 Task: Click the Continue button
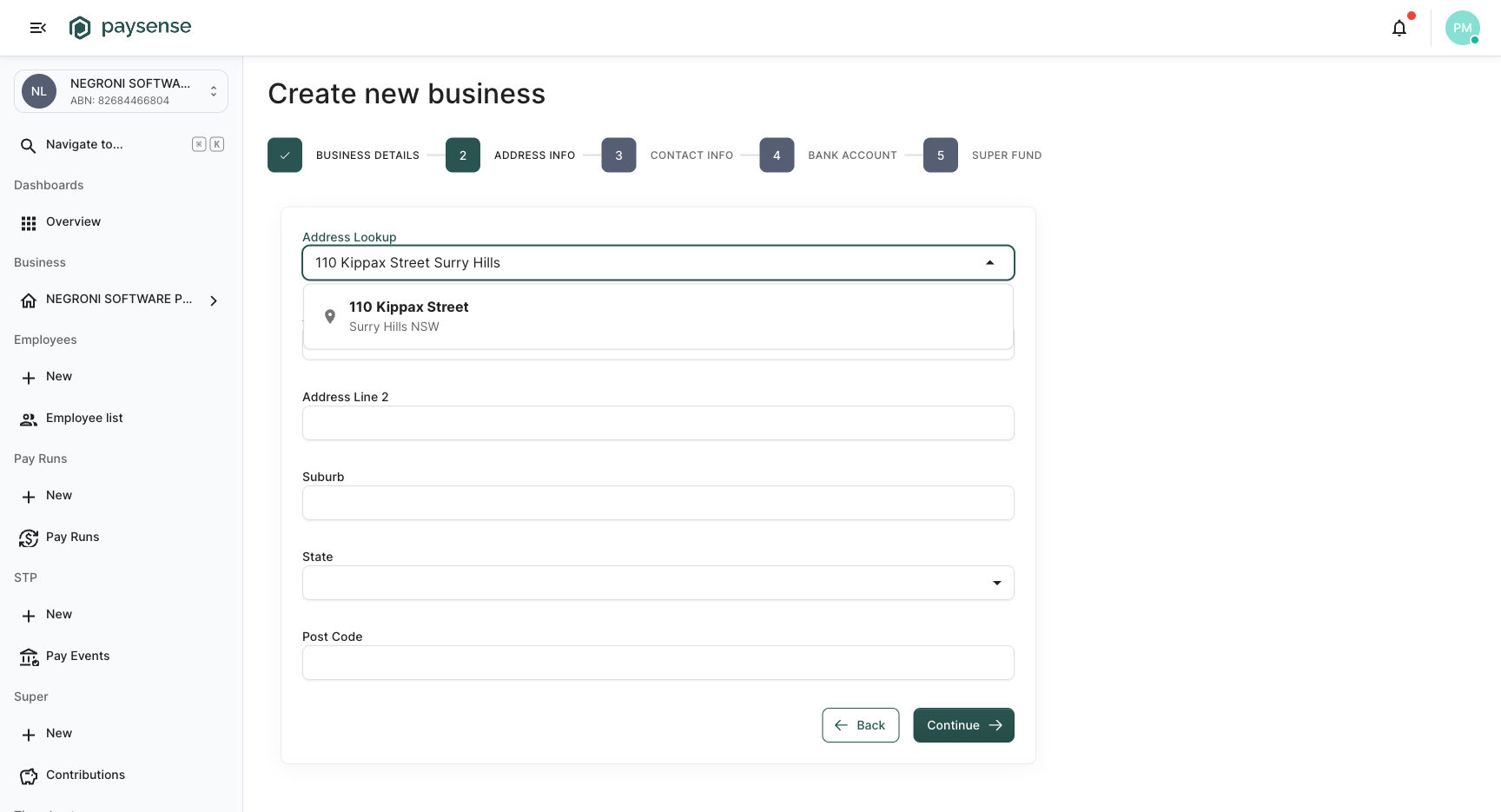(963, 725)
